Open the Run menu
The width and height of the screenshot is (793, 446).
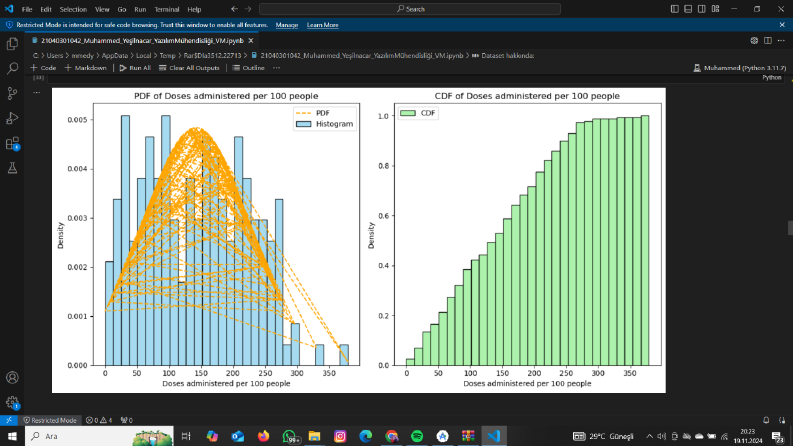click(140, 9)
